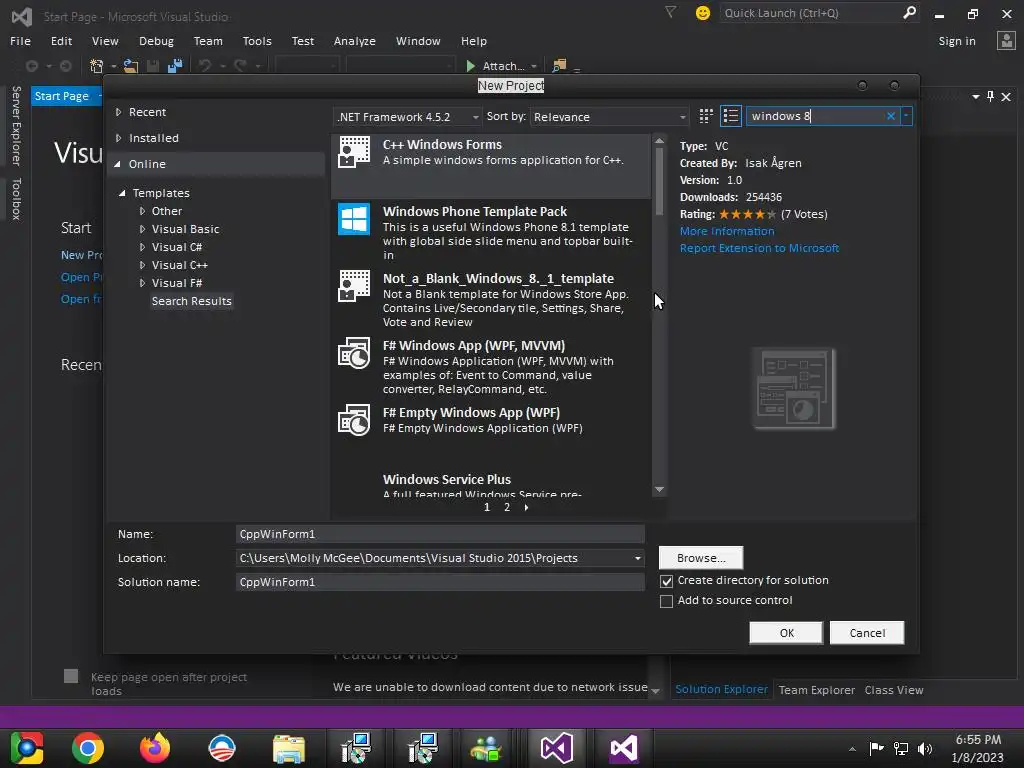
Task: Click the feedback smiley face icon
Action: (703, 13)
